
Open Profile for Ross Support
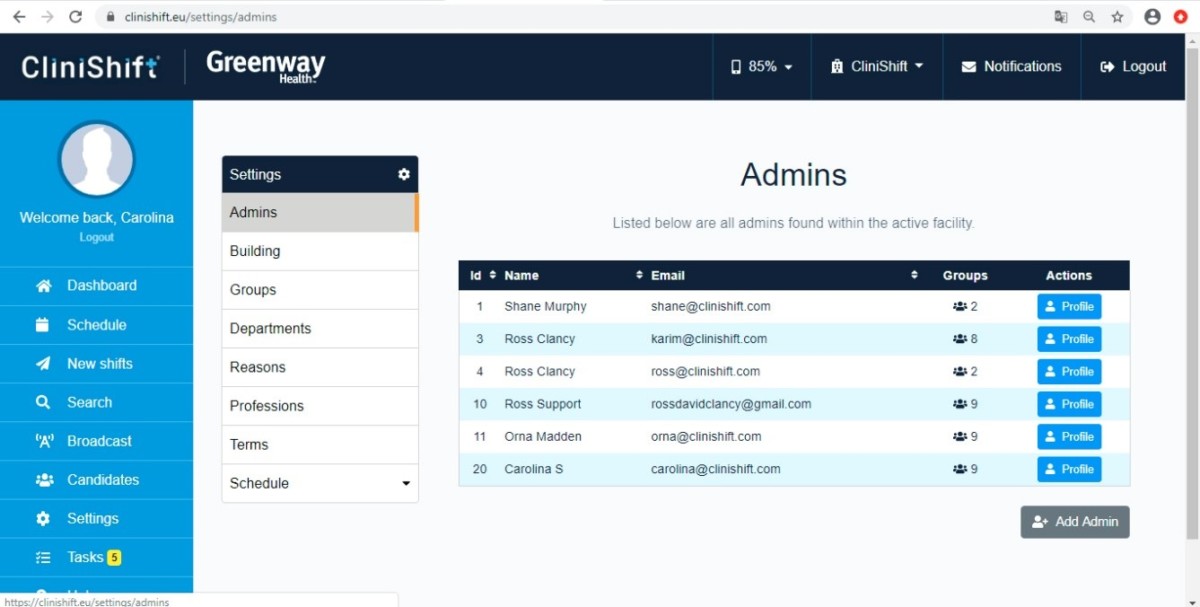coord(1069,404)
